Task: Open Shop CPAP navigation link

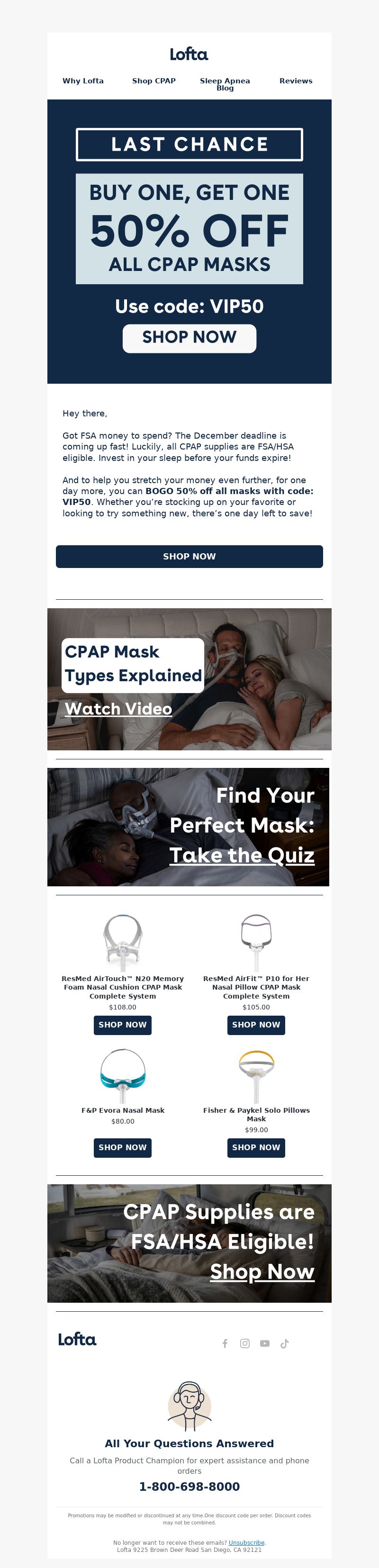Action: [154, 81]
